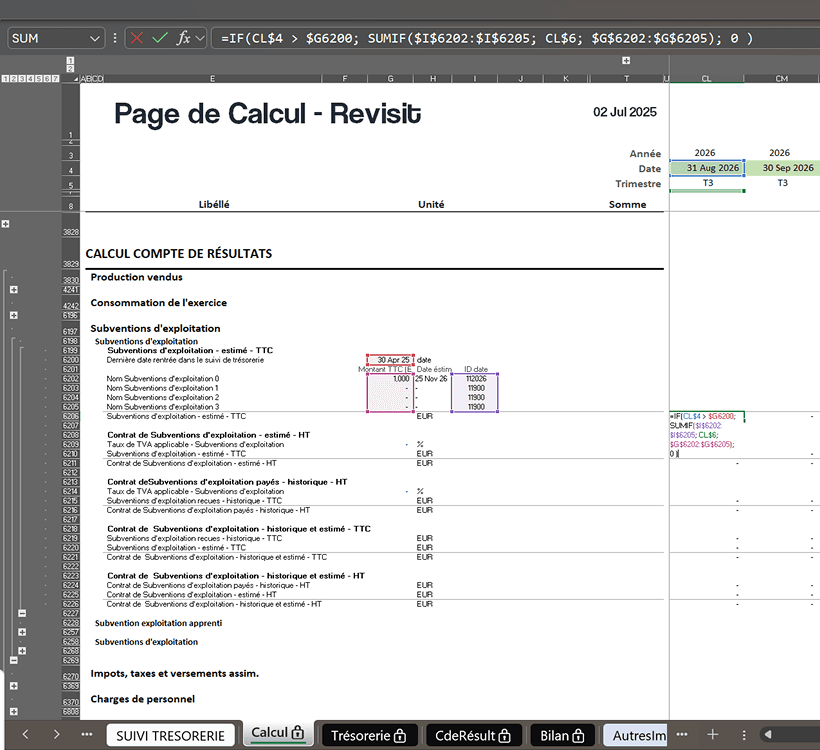Show row outline level 1
820x750 pixels.
point(4,78)
